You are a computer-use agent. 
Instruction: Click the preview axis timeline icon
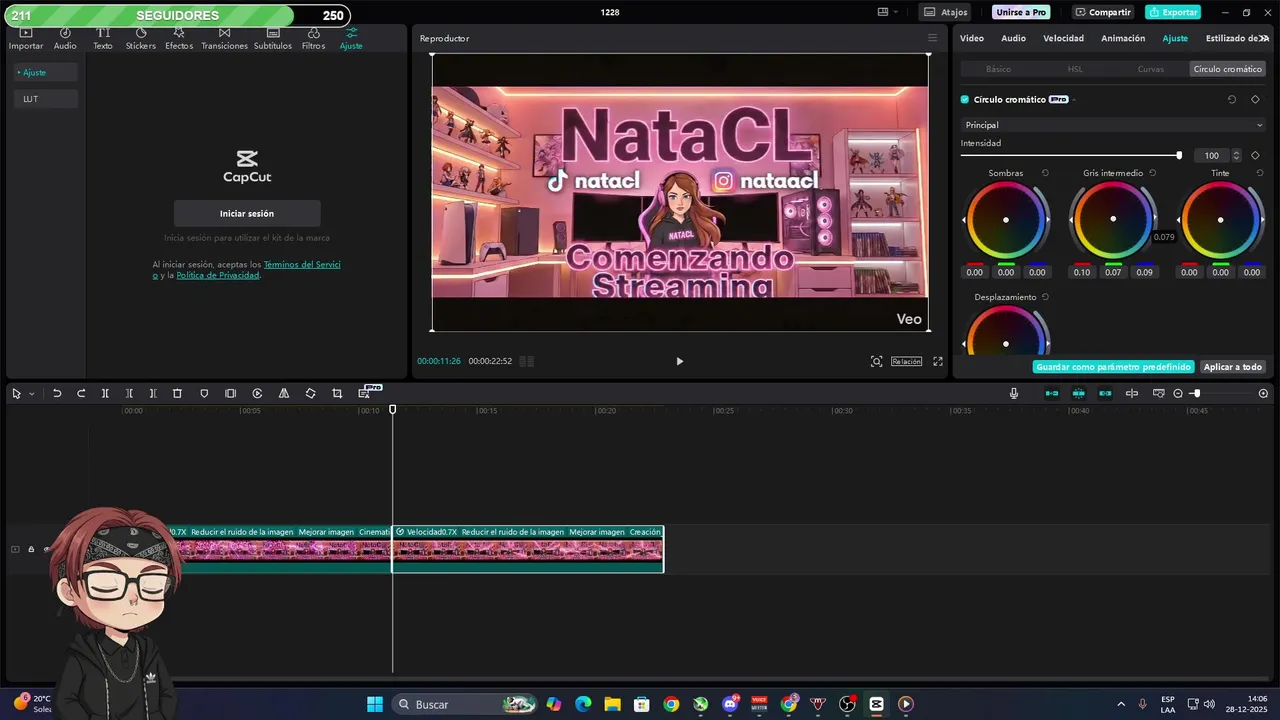(1132, 394)
